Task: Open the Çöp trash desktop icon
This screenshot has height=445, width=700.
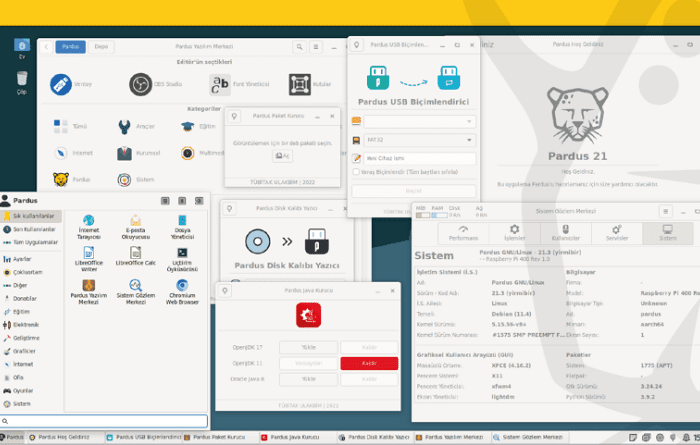Action: (22, 83)
